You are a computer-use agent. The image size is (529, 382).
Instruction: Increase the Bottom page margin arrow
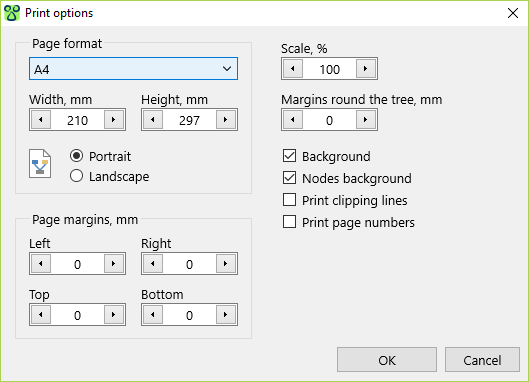point(225,315)
